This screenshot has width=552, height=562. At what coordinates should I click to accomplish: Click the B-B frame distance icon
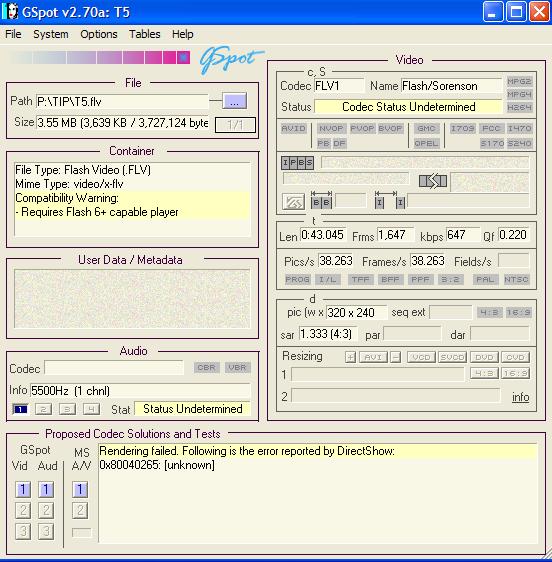coord(321,200)
